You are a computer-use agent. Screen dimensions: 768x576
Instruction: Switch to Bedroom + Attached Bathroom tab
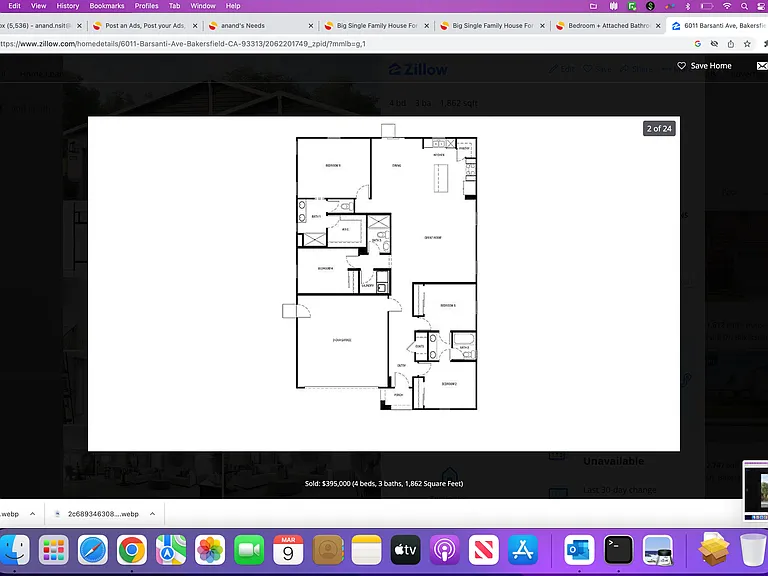(608, 25)
